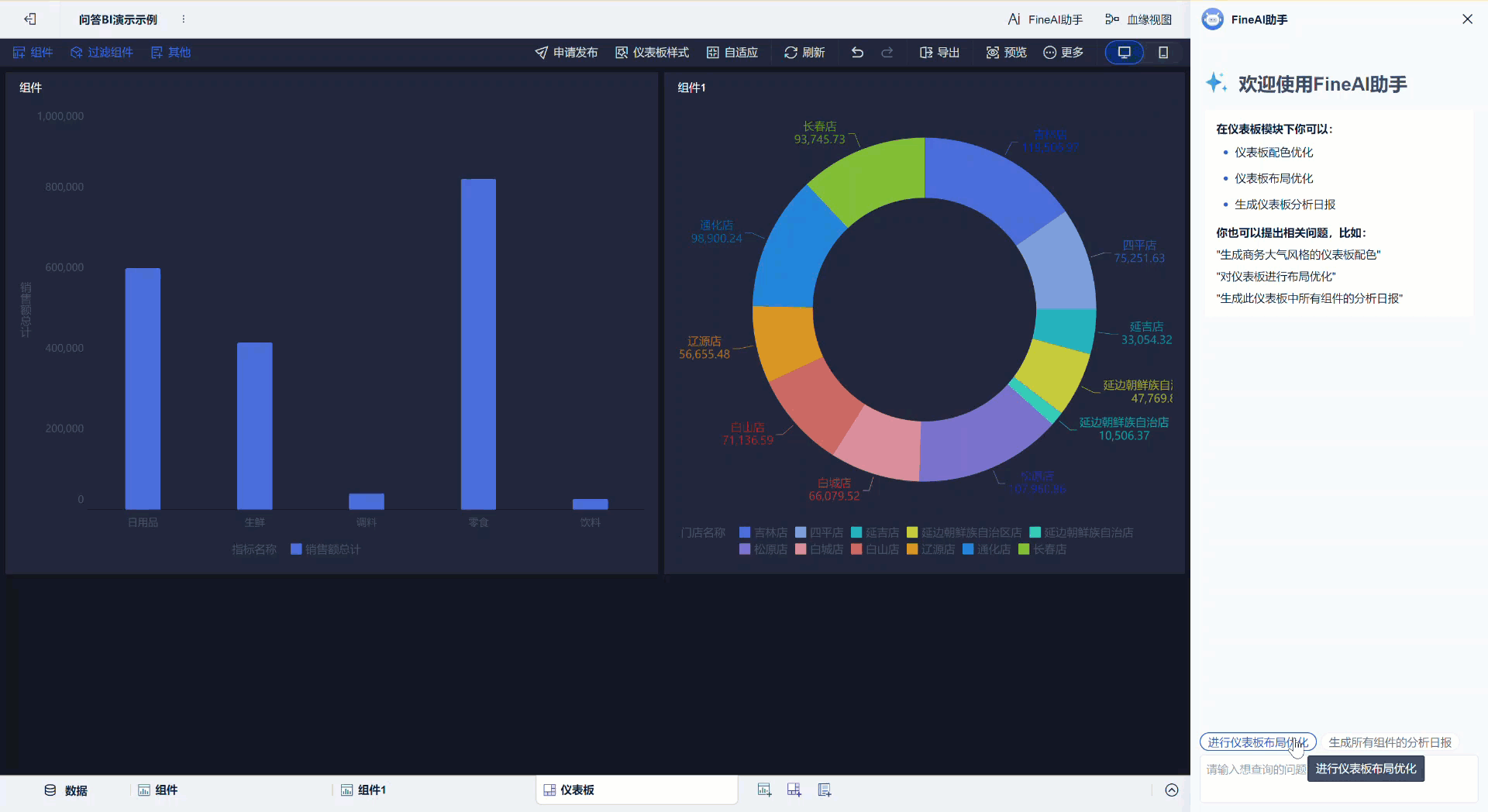Open the 过滤组件 toolbar menu

102,53
